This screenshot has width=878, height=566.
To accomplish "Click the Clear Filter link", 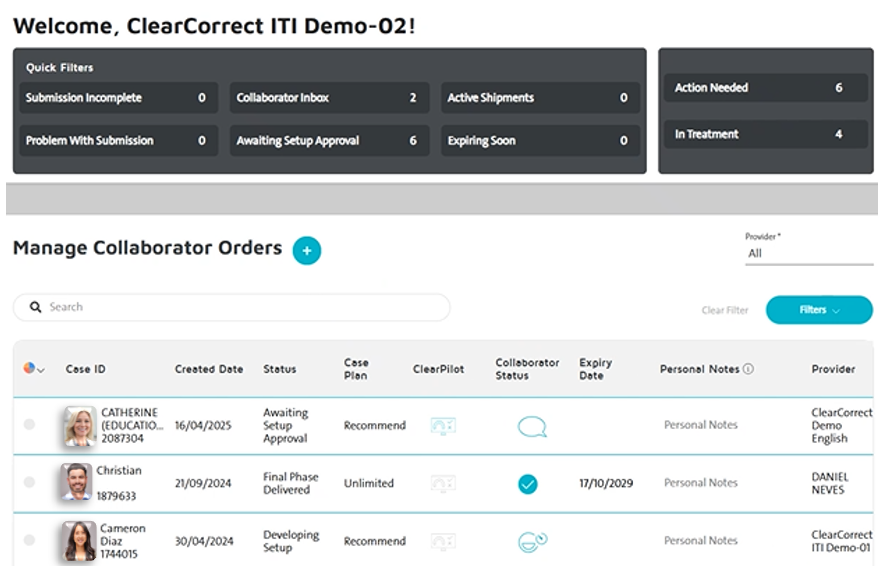I will coord(725,310).
